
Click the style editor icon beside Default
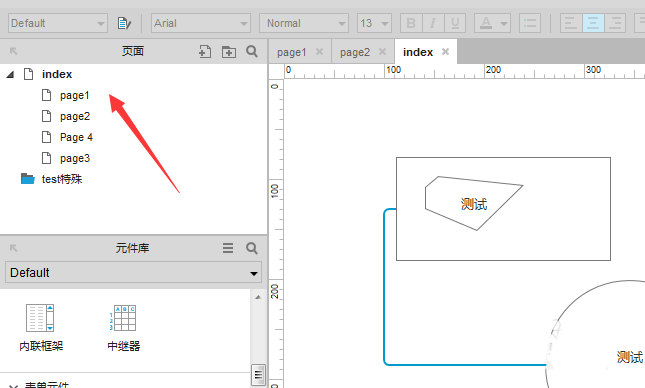124,23
